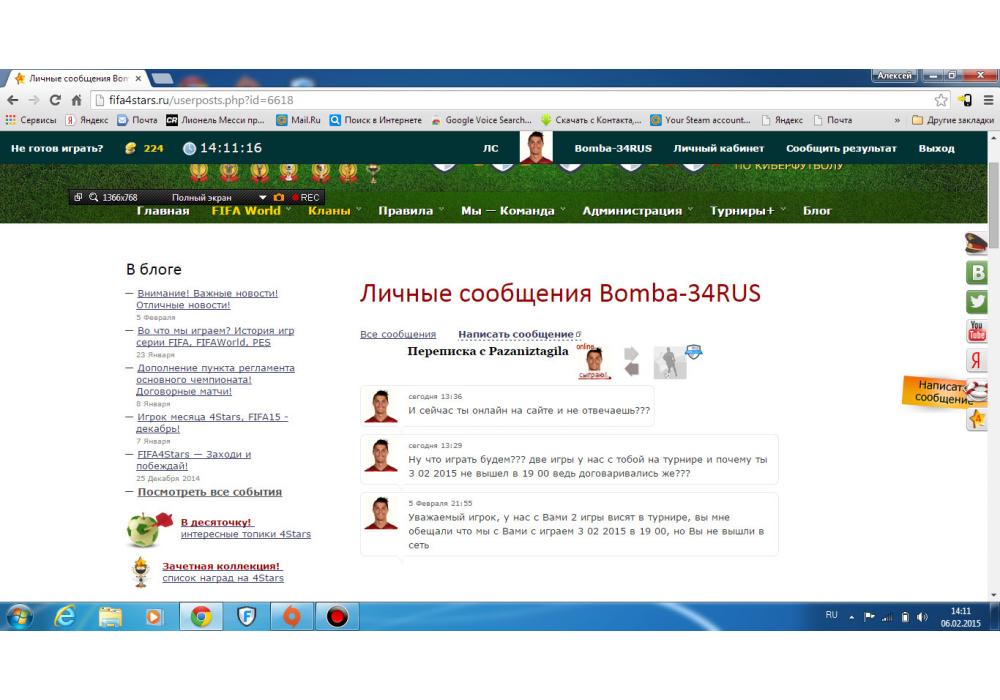Open VKontakte sidebar icon

976,272
